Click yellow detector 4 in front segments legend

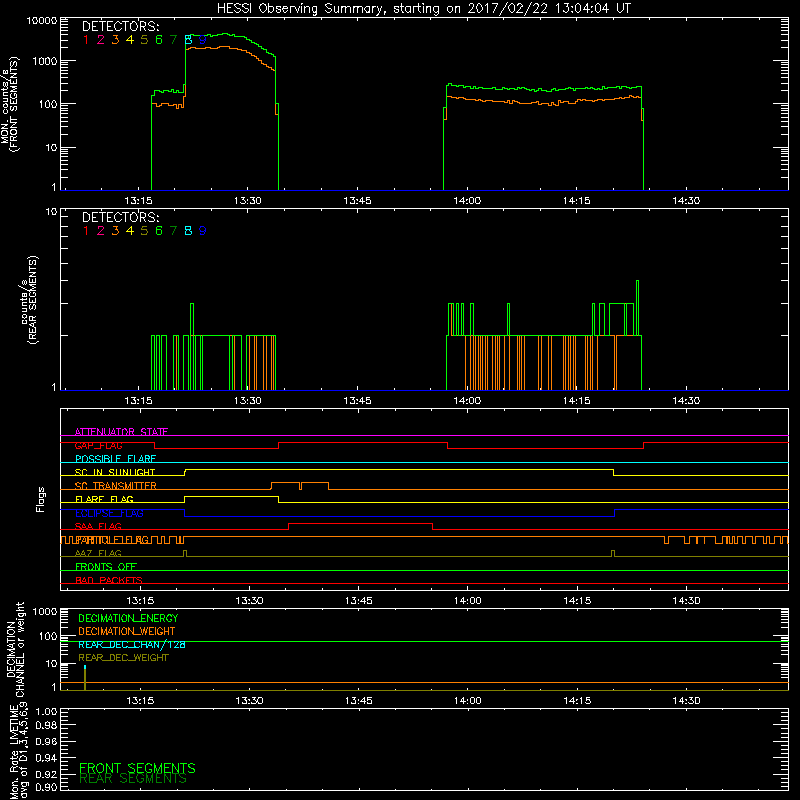[x=130, y=40]
